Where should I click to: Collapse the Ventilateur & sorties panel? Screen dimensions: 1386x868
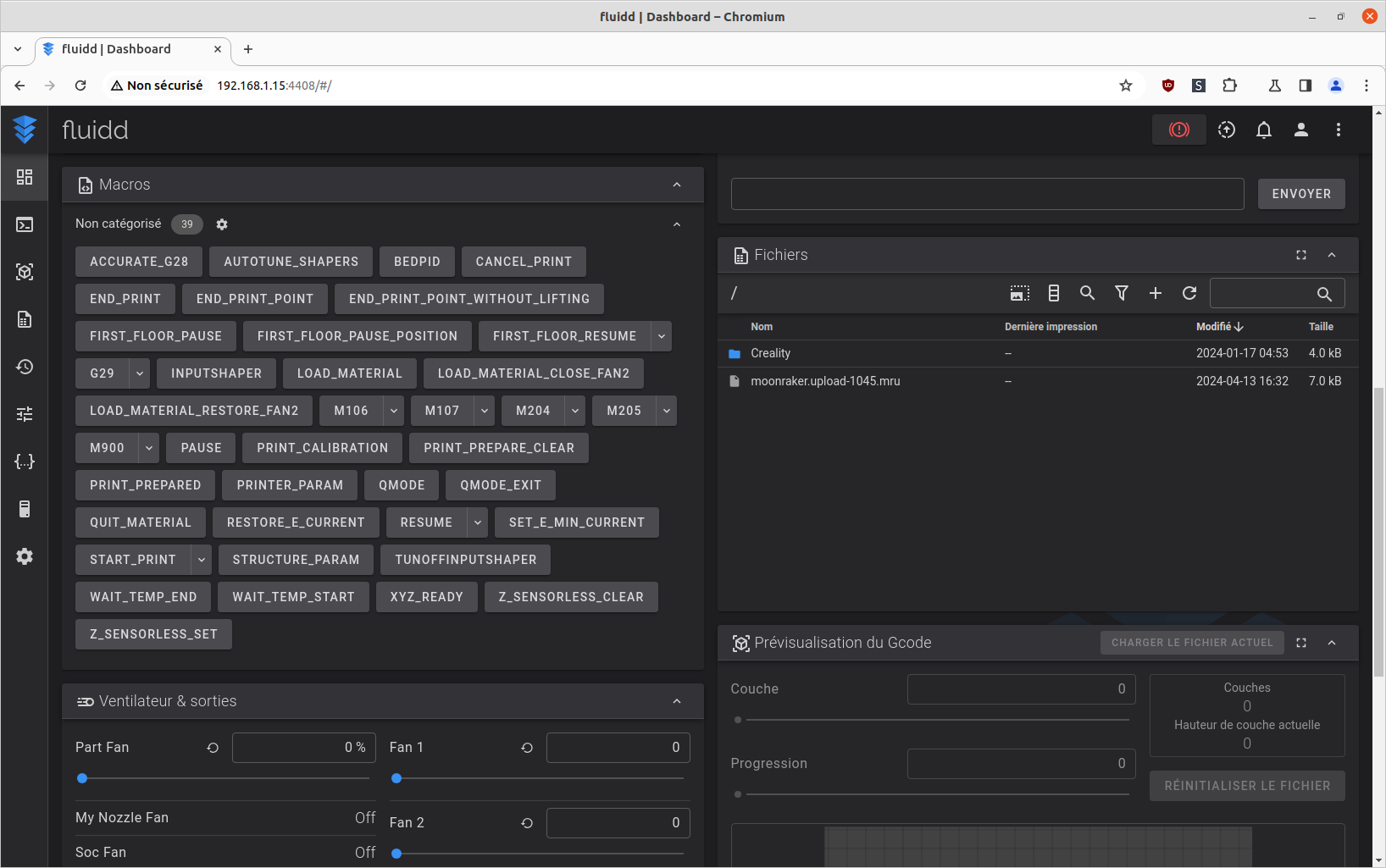[677, 701]
